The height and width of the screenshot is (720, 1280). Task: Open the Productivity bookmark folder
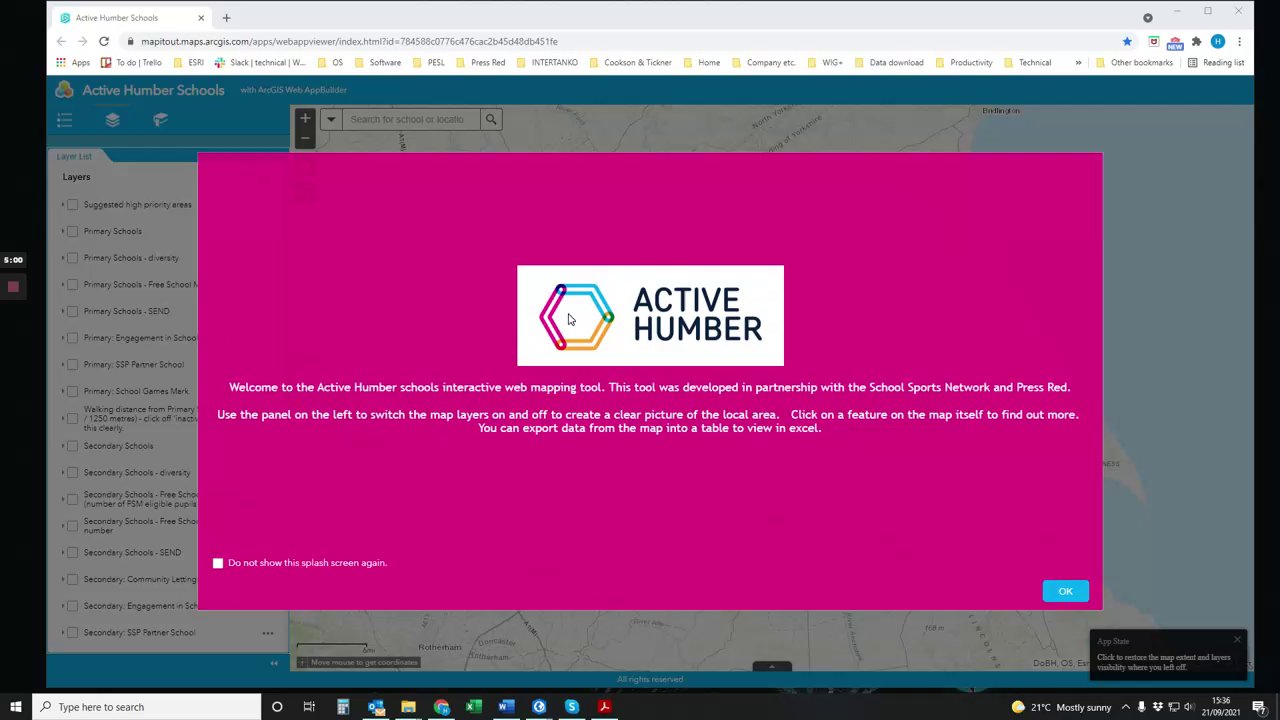point(963,62)
